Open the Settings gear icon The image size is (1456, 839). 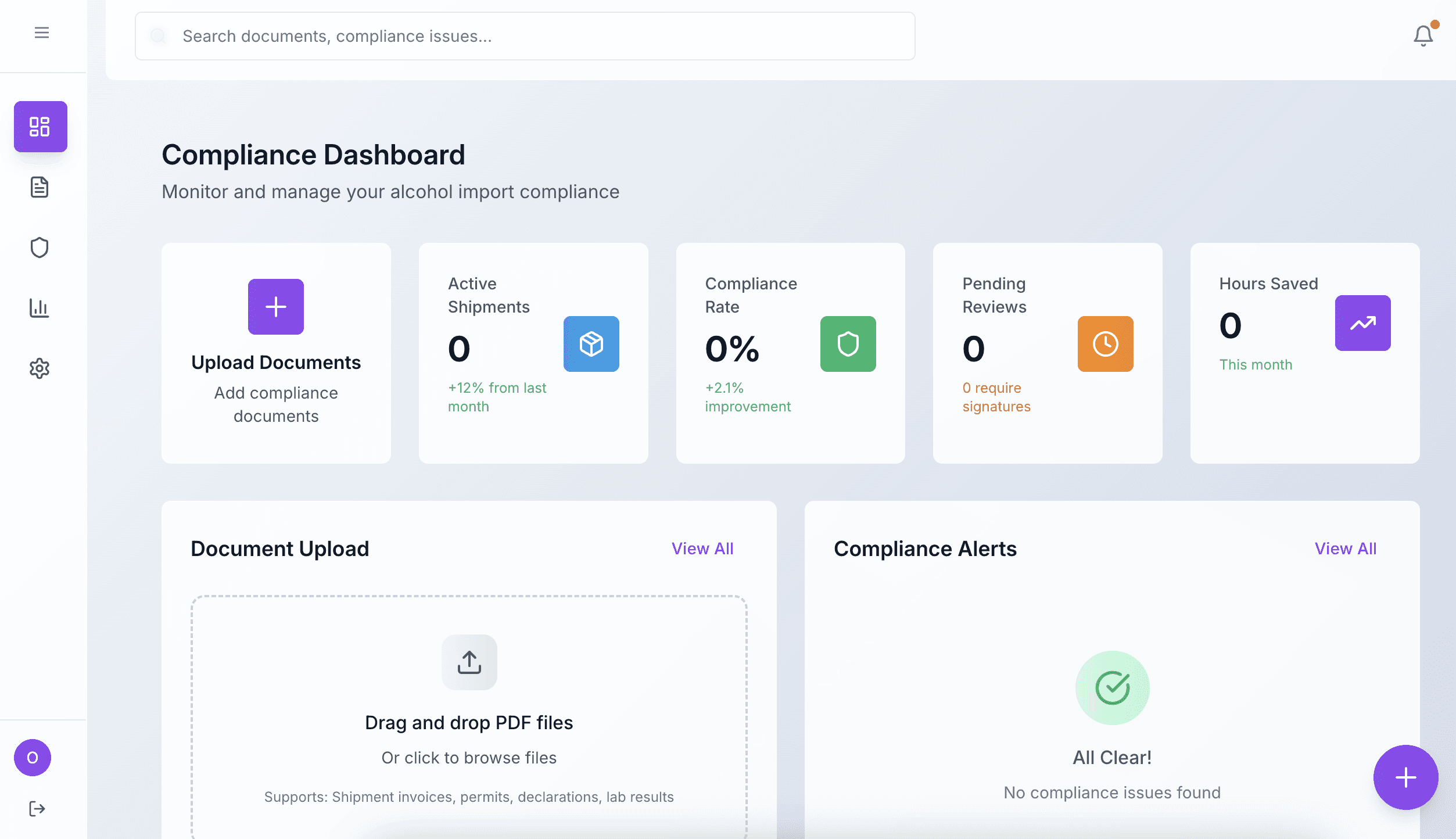(x=40, y=368)
